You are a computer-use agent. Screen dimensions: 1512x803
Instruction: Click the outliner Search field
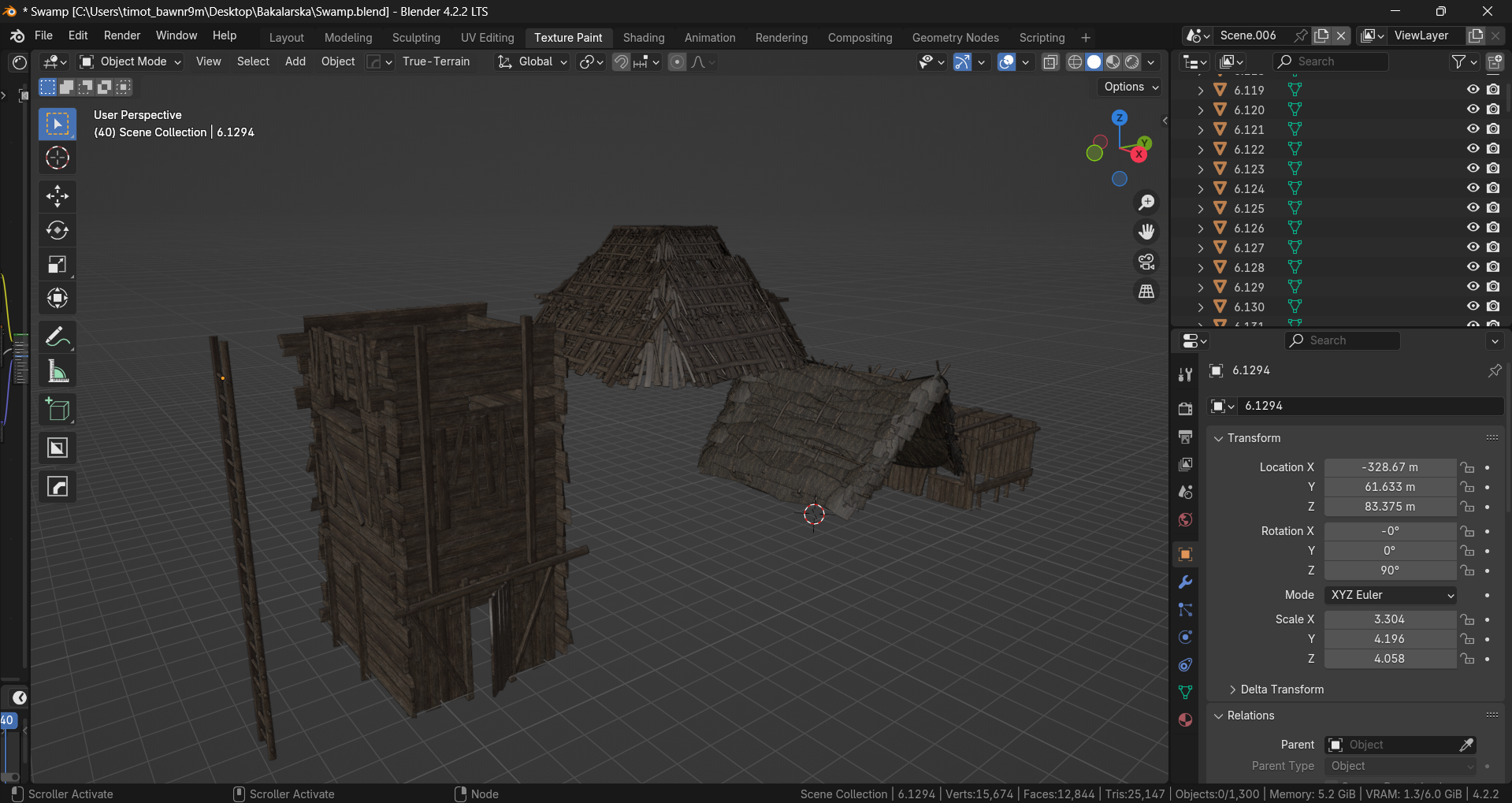[1332, 61]
